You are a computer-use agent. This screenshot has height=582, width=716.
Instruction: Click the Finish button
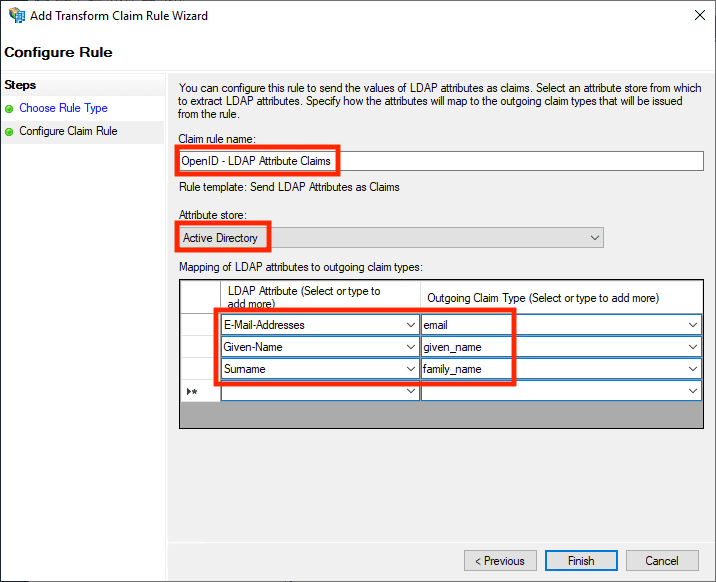[x=581, y=561]
